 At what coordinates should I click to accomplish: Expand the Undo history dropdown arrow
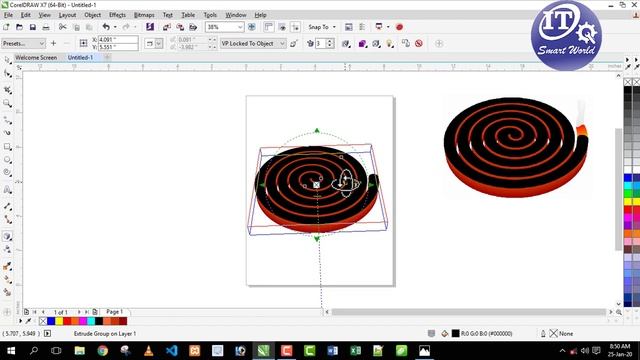coord(115,27)
